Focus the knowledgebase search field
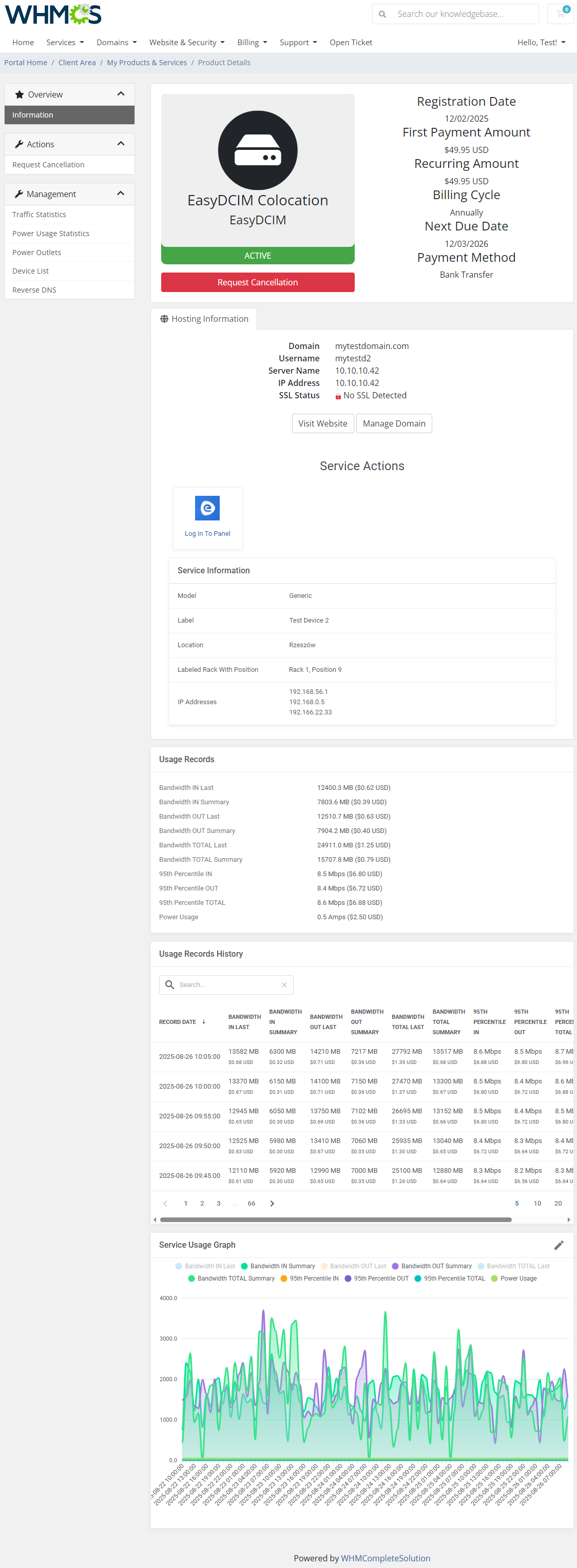The image size is (577, 1568). click(465, 14)
